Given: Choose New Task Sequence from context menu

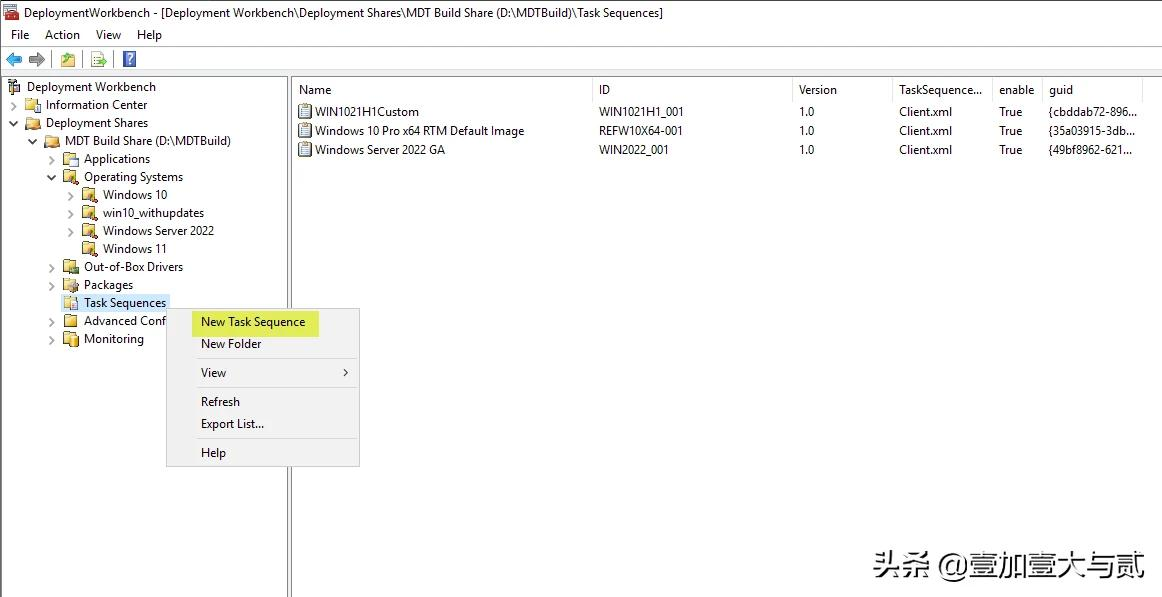Looking at the screenshot, I should click(x=262, y=322).
